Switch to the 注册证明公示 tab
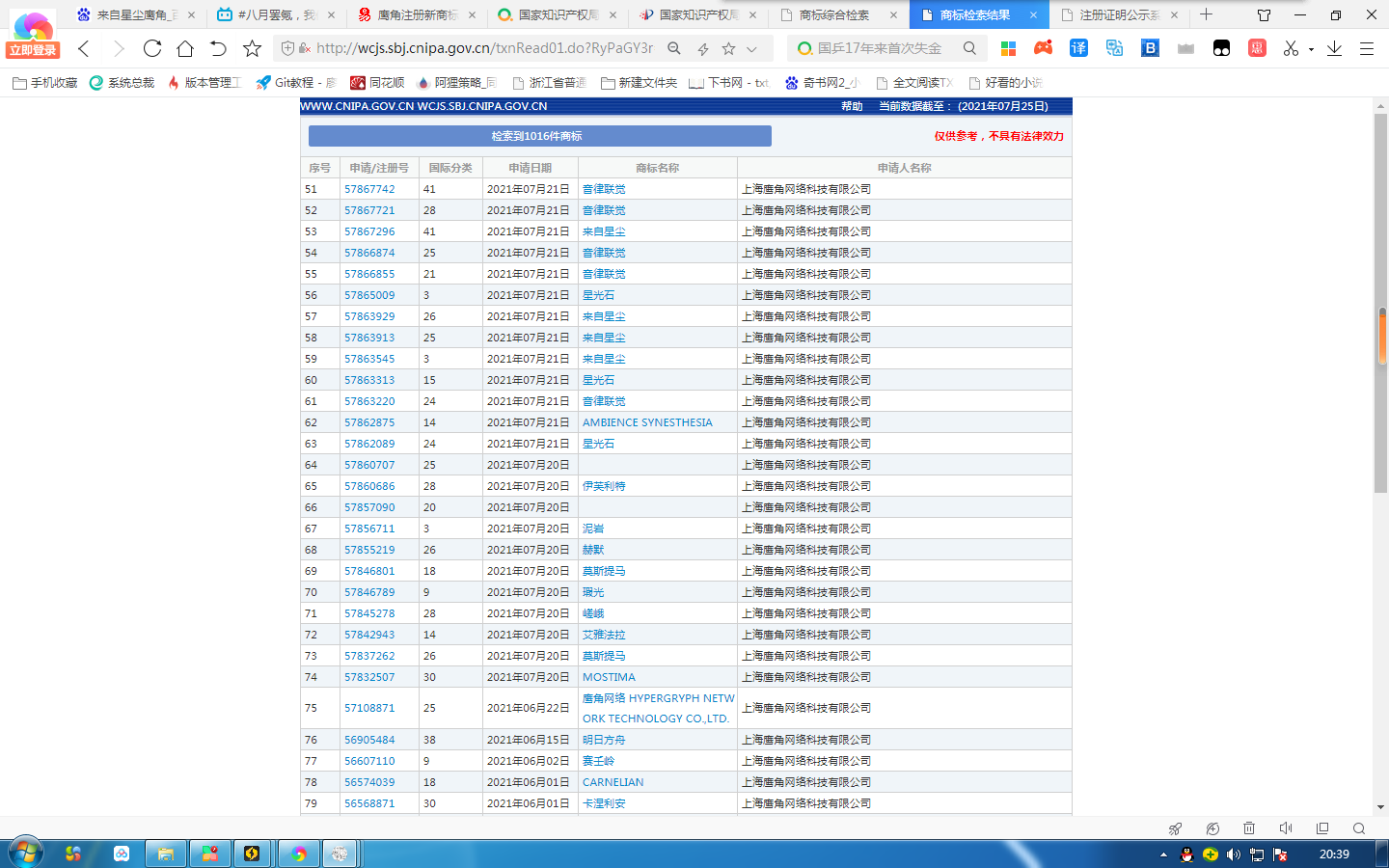The width and height of the screenshot is (1389, 868). click(x=1120, y=15)
